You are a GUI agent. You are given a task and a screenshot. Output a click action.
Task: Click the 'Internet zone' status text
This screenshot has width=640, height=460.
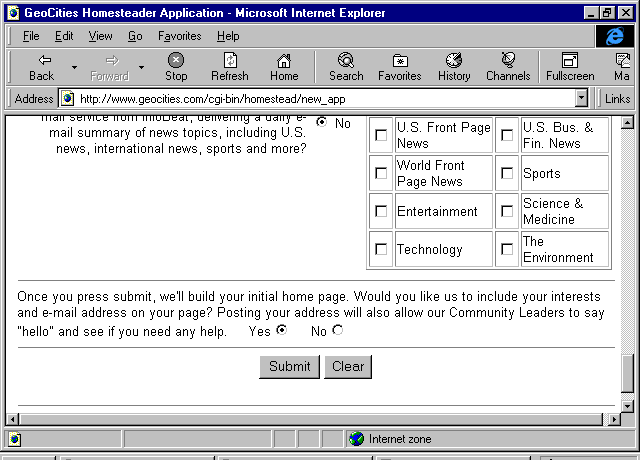400,439
